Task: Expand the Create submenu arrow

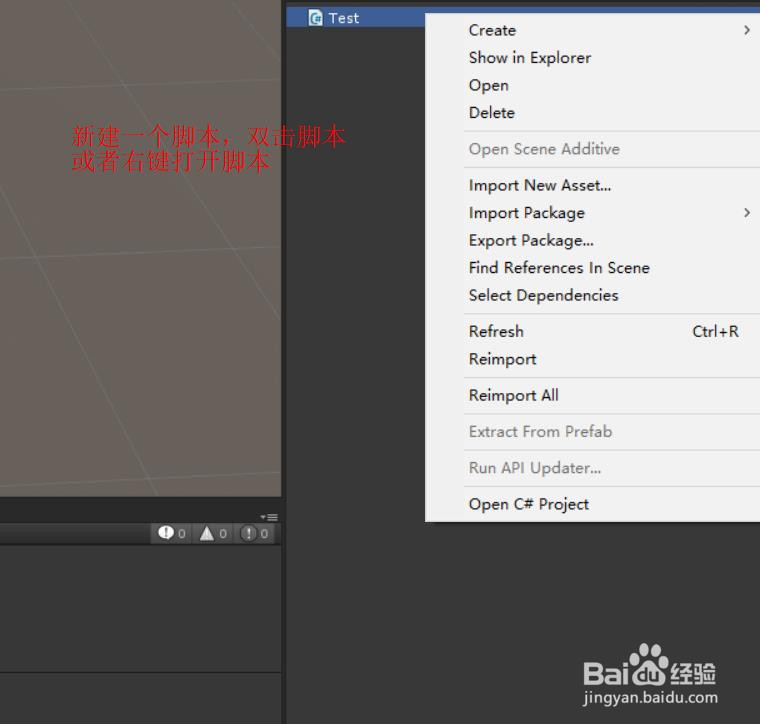Action: pyautogui.click(x=746, y=31)
